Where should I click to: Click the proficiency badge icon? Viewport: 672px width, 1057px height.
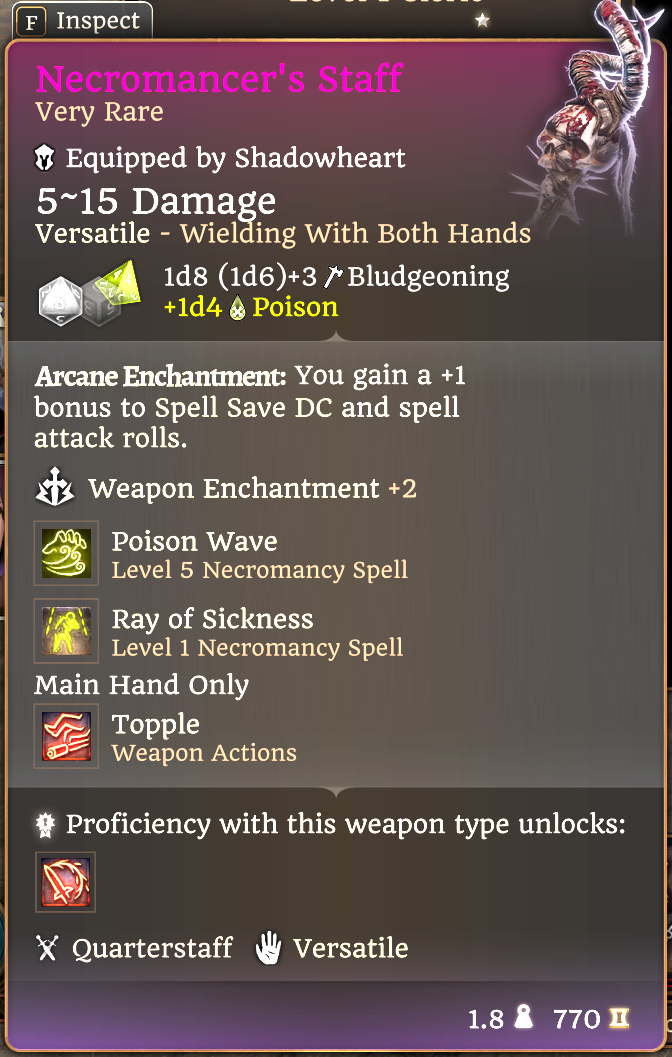[x=46, y=825]
